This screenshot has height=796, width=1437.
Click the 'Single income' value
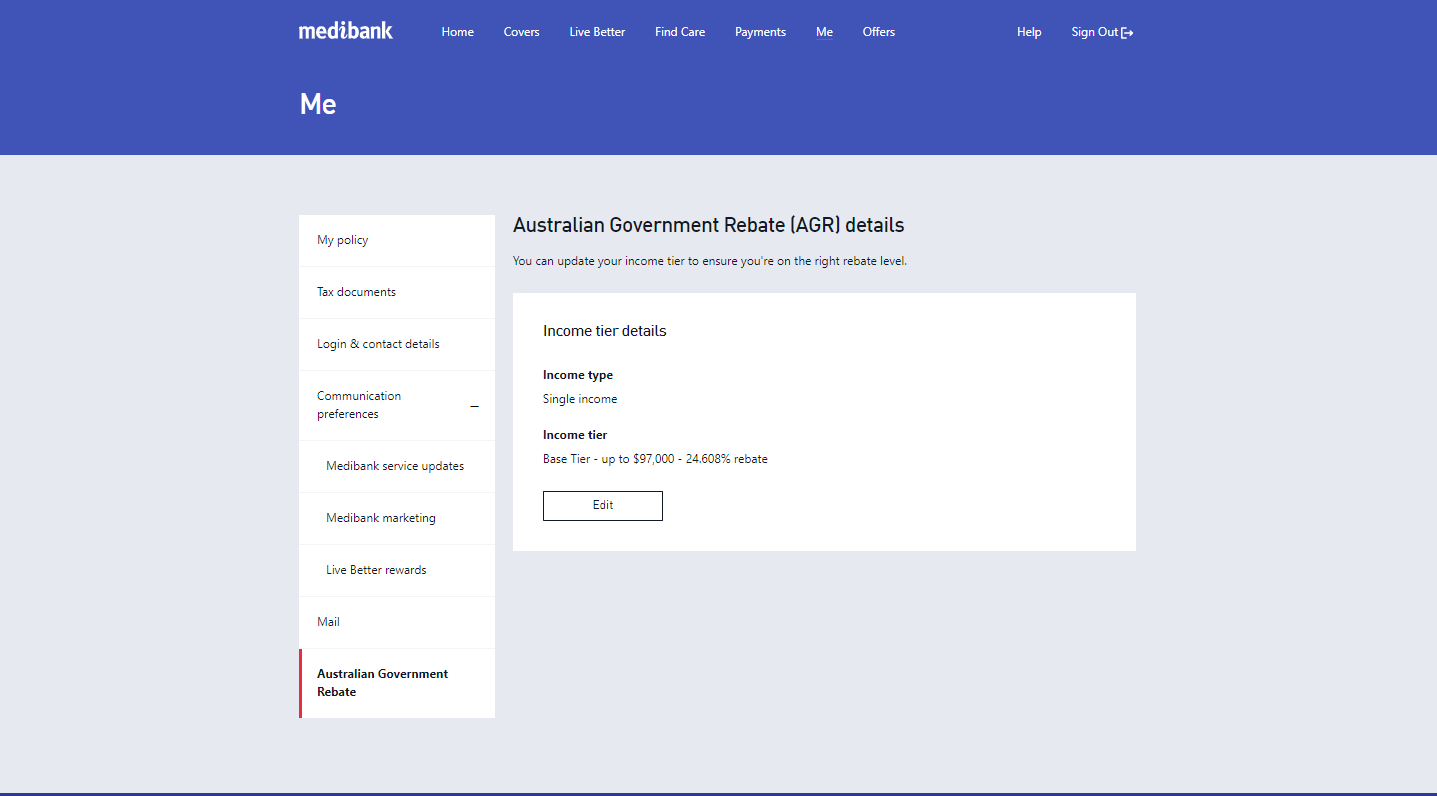click(580, 399)
